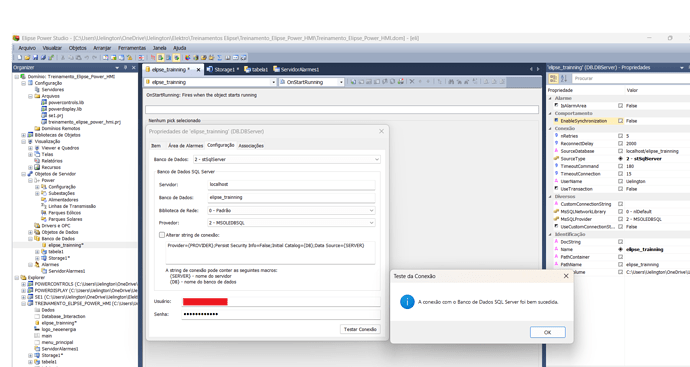The width and height of the screenshot is (690, 367).
Task: Click the blue info icon in Teste da Conexão
Action: (407, 302)
